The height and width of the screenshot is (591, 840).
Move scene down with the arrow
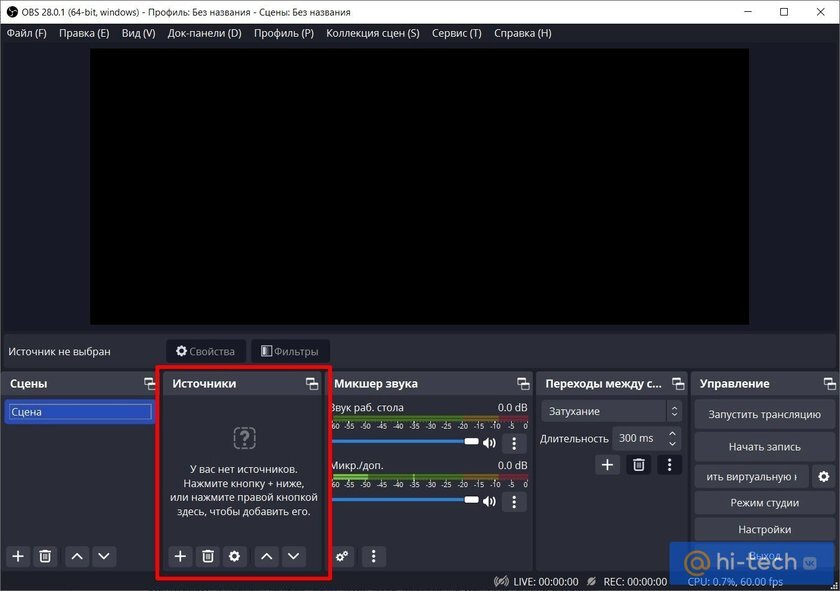click(104, 556)
